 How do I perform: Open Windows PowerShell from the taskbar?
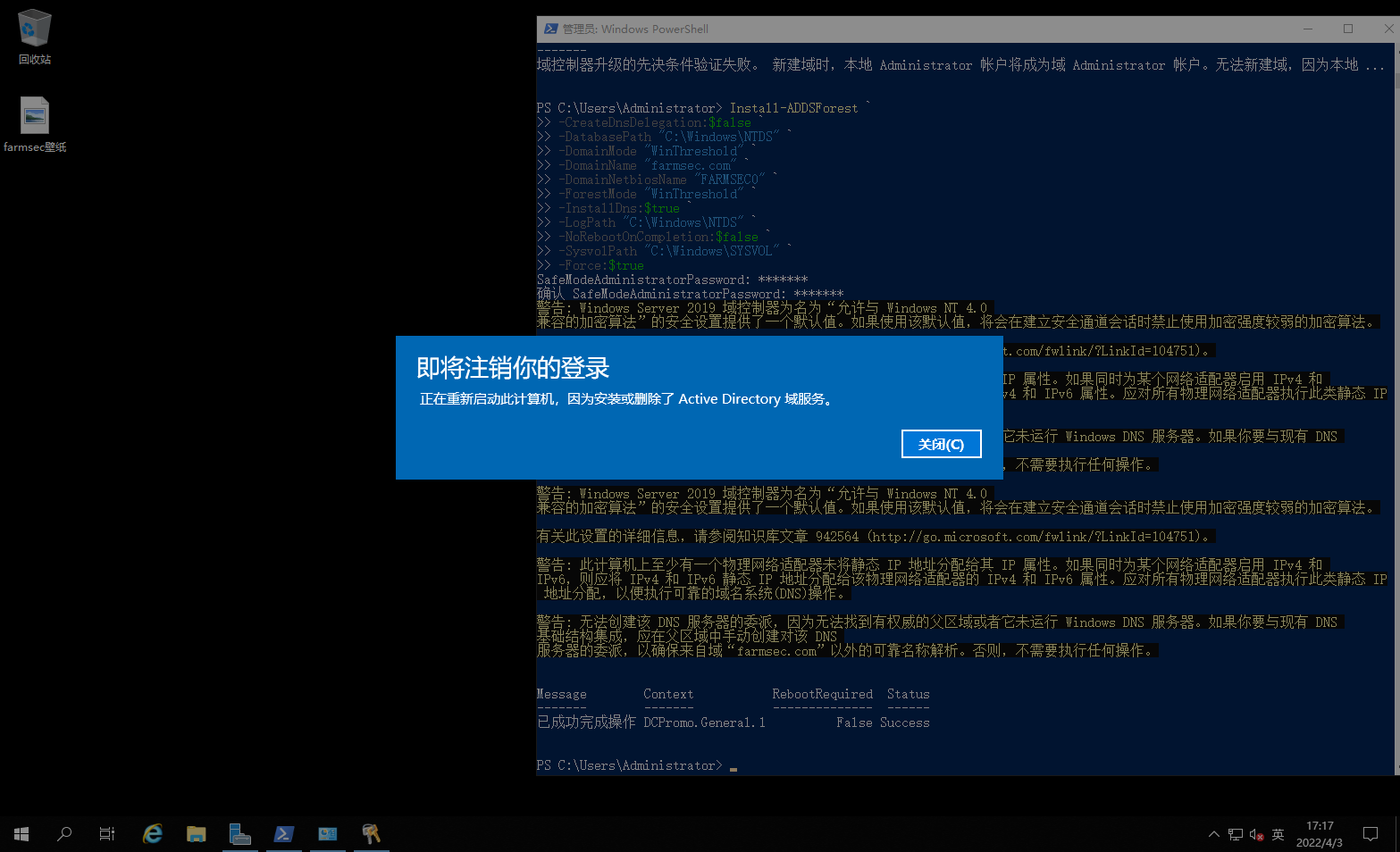[284, 834]
